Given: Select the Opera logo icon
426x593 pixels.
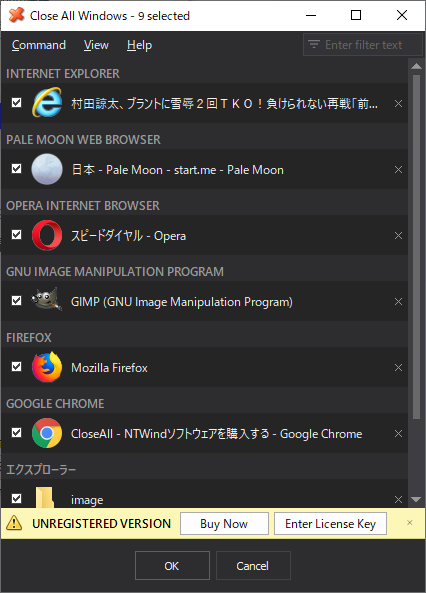Looking at the screenshot, I should click(x=47, y=235).
